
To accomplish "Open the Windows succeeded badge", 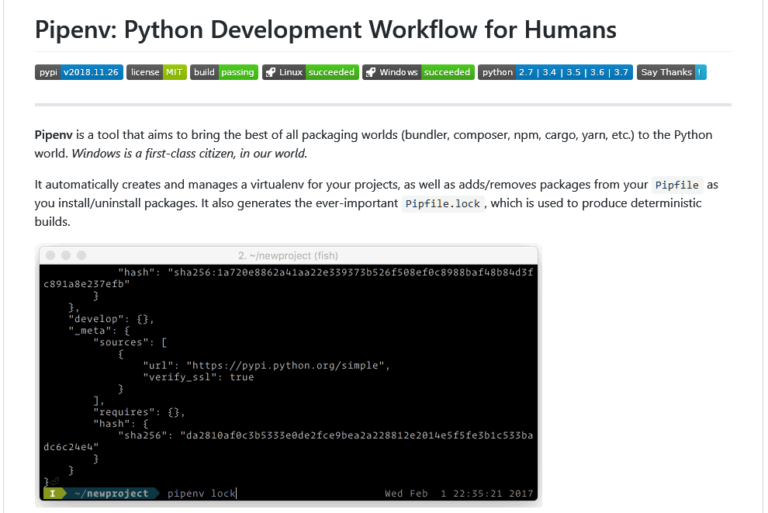I will tap(418, 72).
